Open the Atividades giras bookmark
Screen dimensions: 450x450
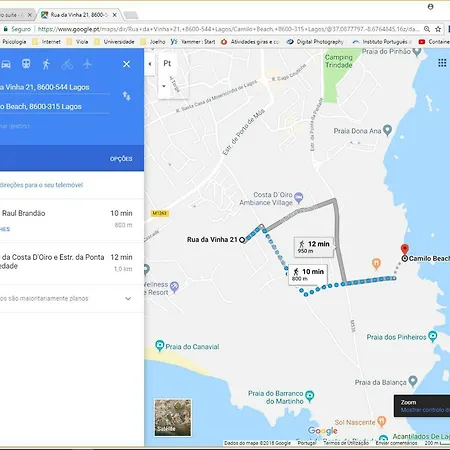coord(250,42)
